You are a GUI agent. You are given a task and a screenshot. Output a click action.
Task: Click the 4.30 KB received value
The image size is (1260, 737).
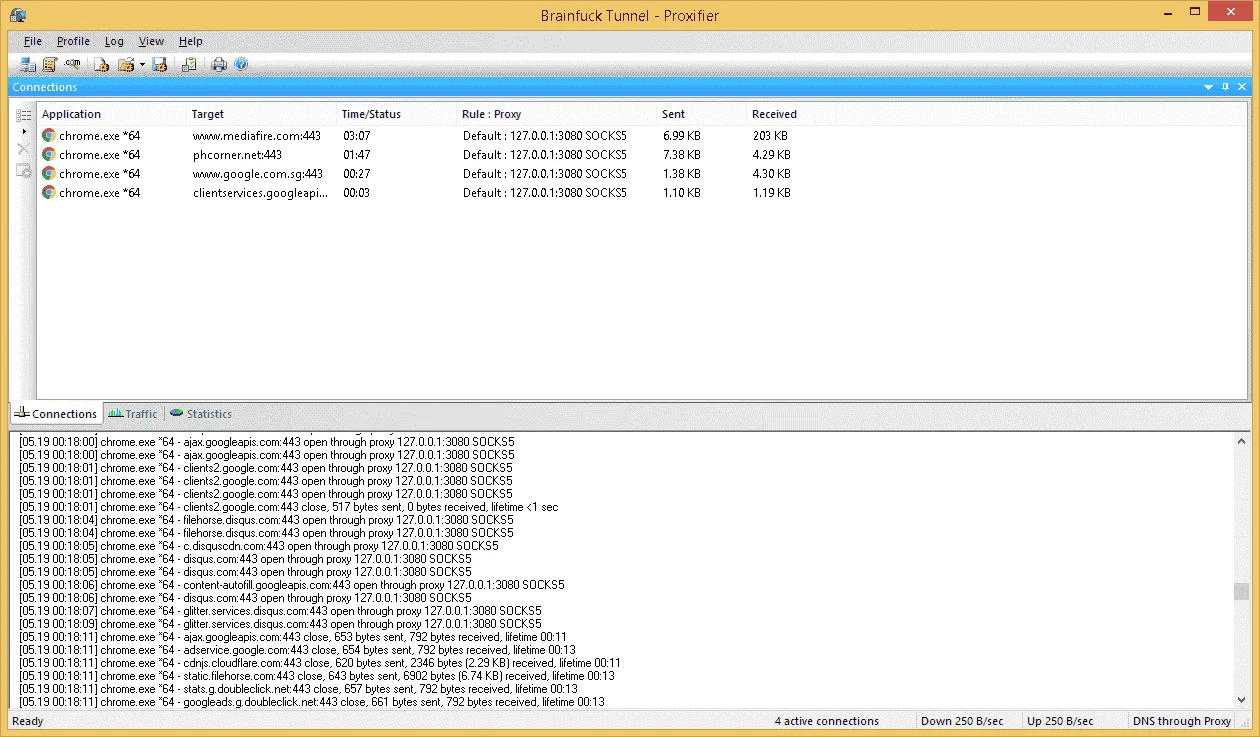(772, 174)
